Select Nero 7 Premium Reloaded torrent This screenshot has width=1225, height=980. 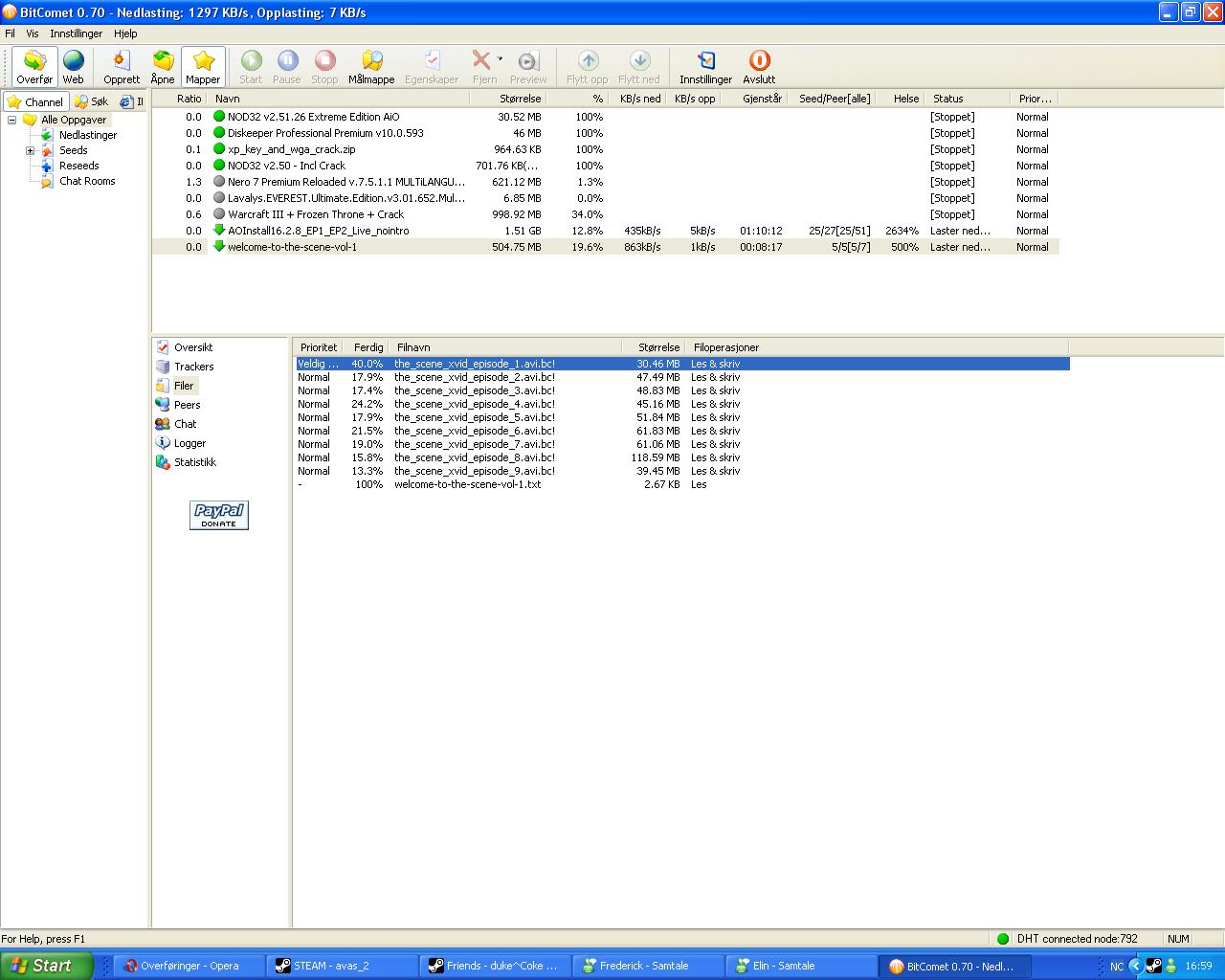click(606, 182)
